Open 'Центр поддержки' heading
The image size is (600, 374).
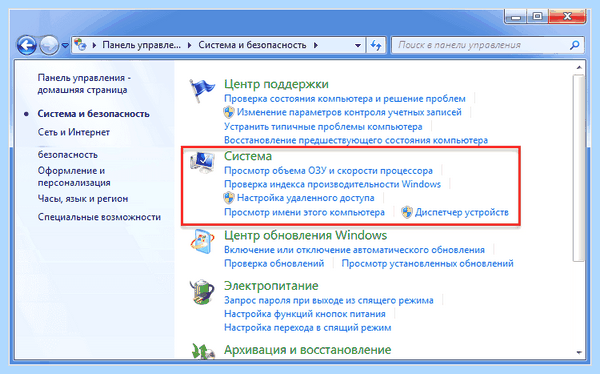pyautogui.click(x=276, y=84)
